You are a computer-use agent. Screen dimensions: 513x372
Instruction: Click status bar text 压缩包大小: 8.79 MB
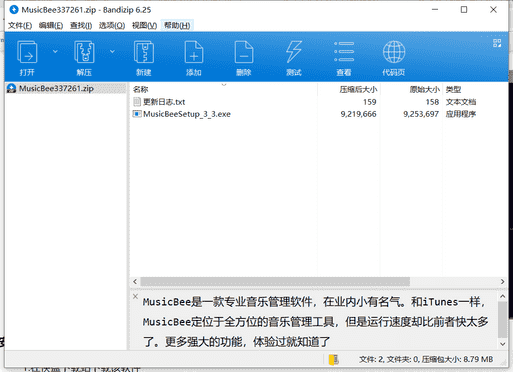457,359
